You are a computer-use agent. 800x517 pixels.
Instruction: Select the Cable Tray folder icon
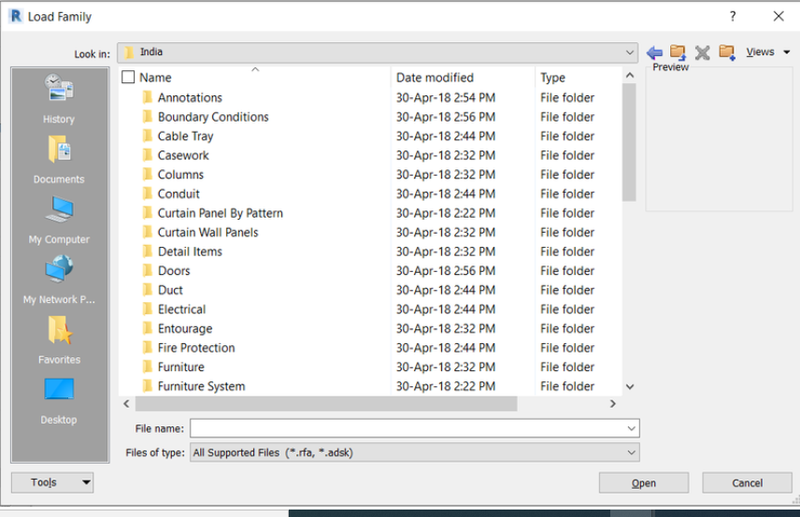pos(147,136)
